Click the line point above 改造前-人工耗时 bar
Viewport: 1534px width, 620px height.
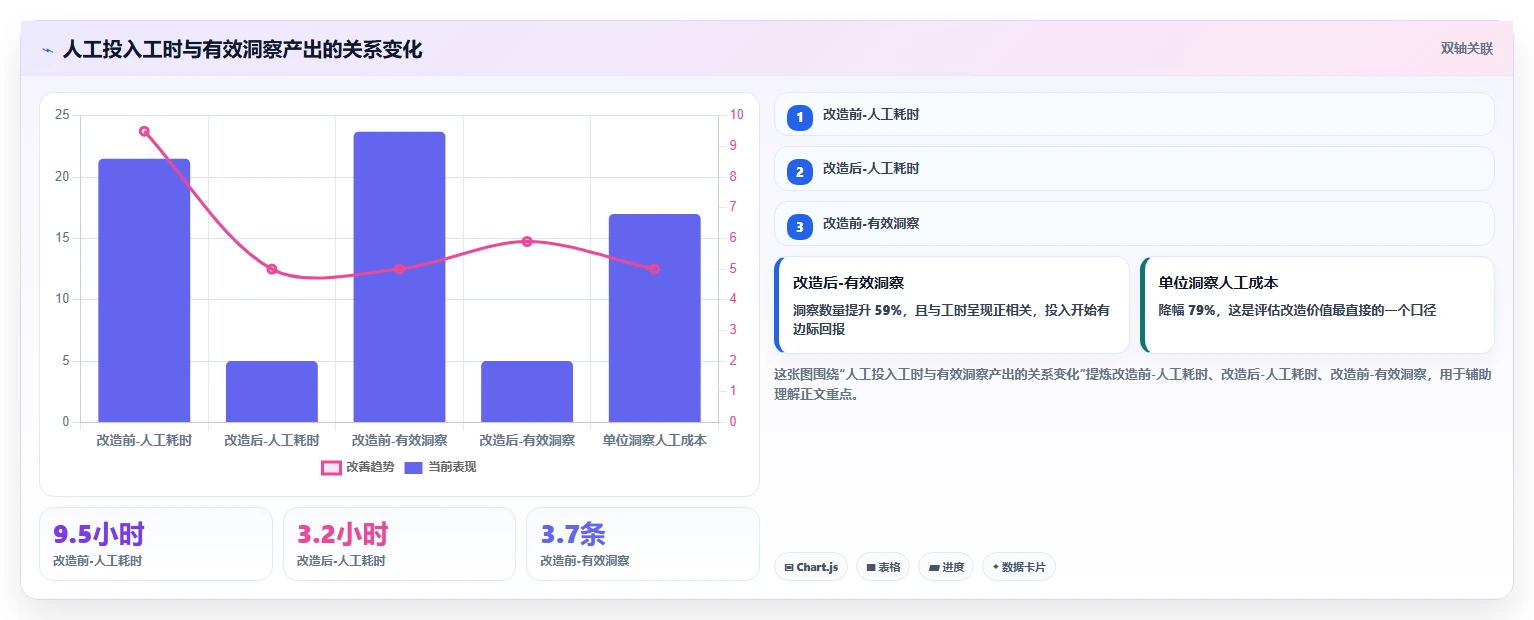[x=144, y=131]
